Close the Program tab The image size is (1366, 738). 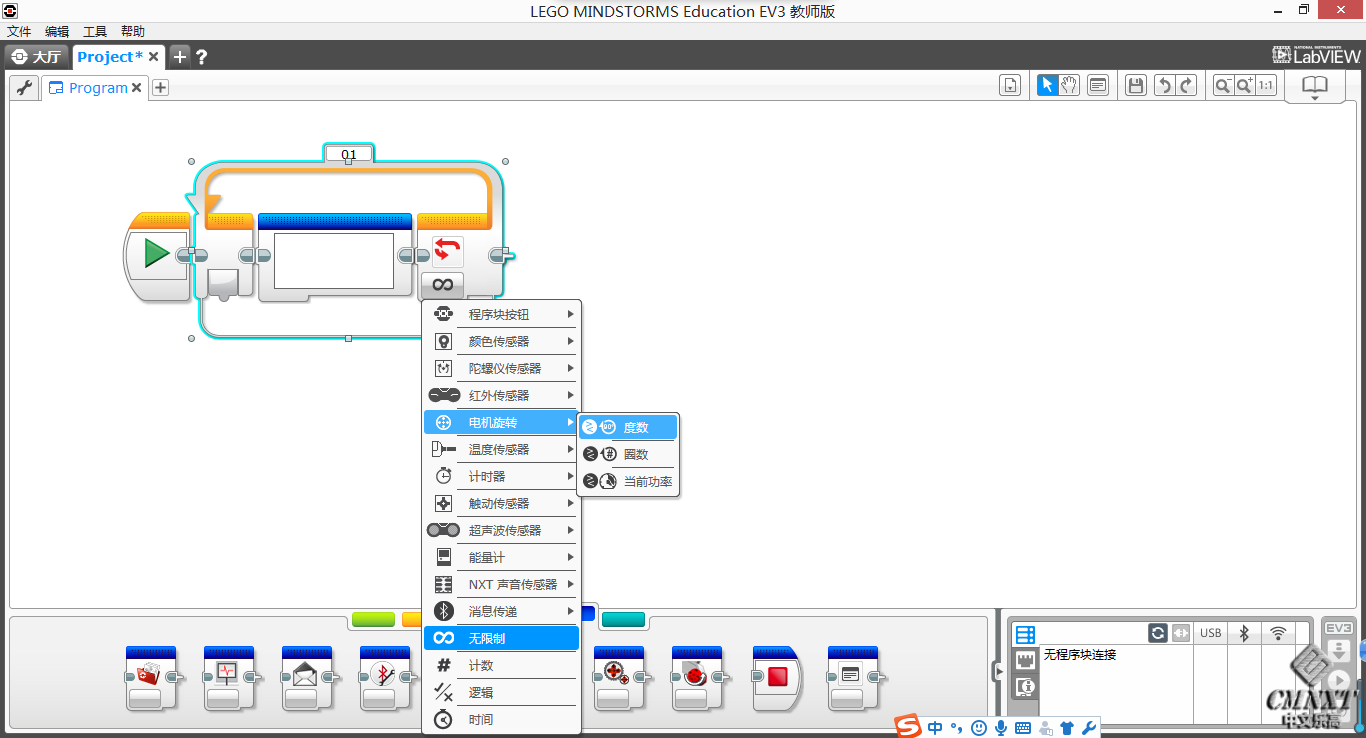point(137,88)
